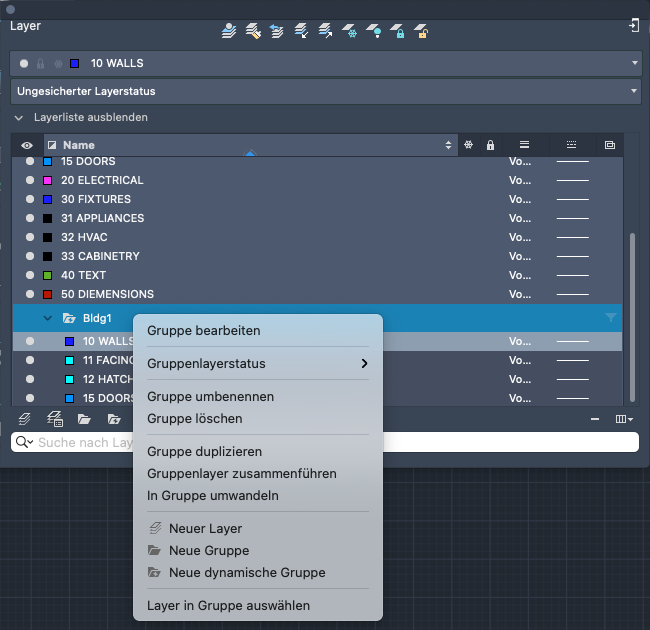Screen dimensions: 650x630
Task: Toggle visibility of 20 ELECTRICAL layer
Action: pos(30,180)
